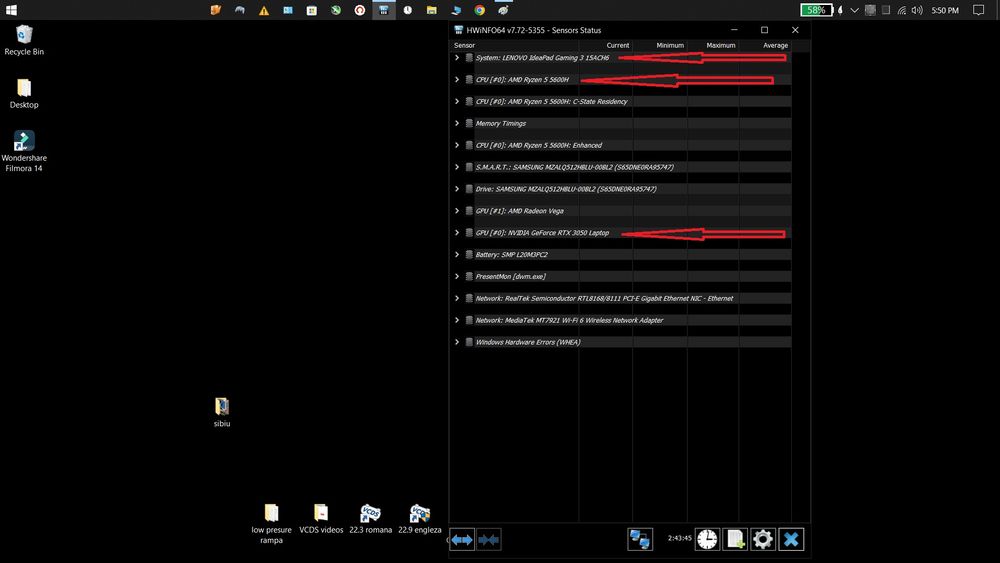
Task: Expand the Battery: SMP L20M3PC2 group
Action: (457, 254)
